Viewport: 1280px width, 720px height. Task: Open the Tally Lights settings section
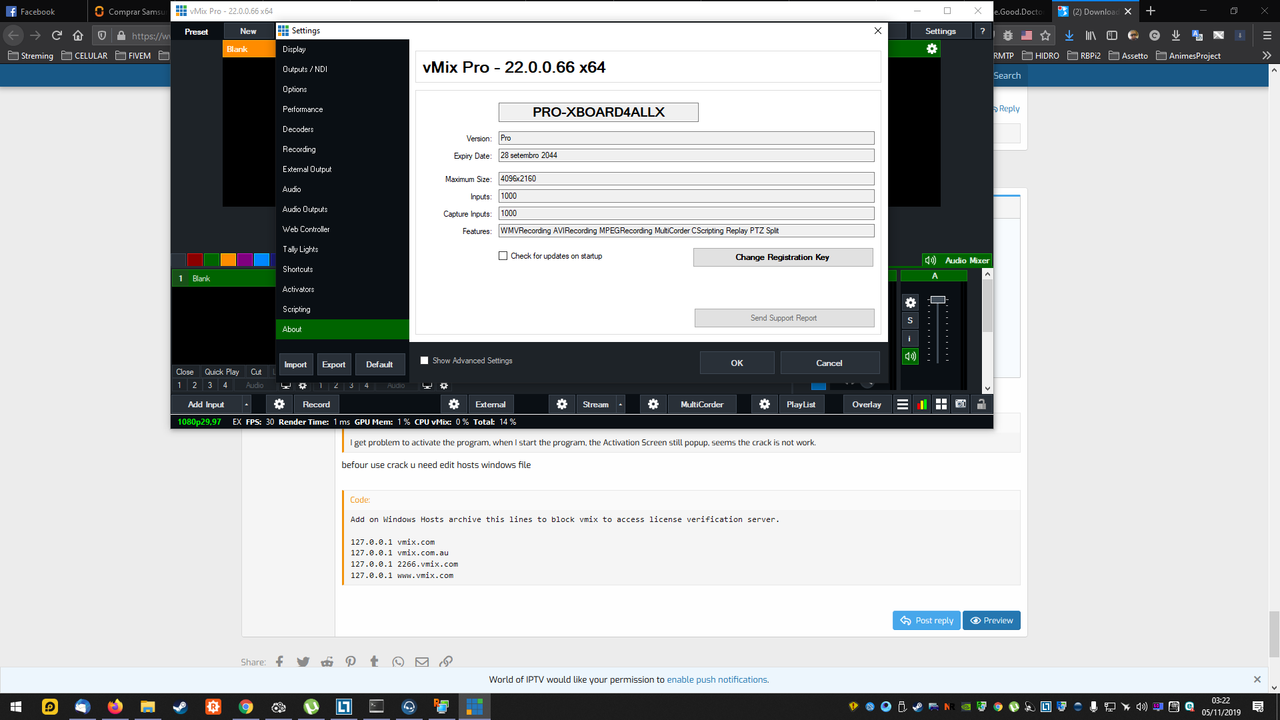coord(343,249)
